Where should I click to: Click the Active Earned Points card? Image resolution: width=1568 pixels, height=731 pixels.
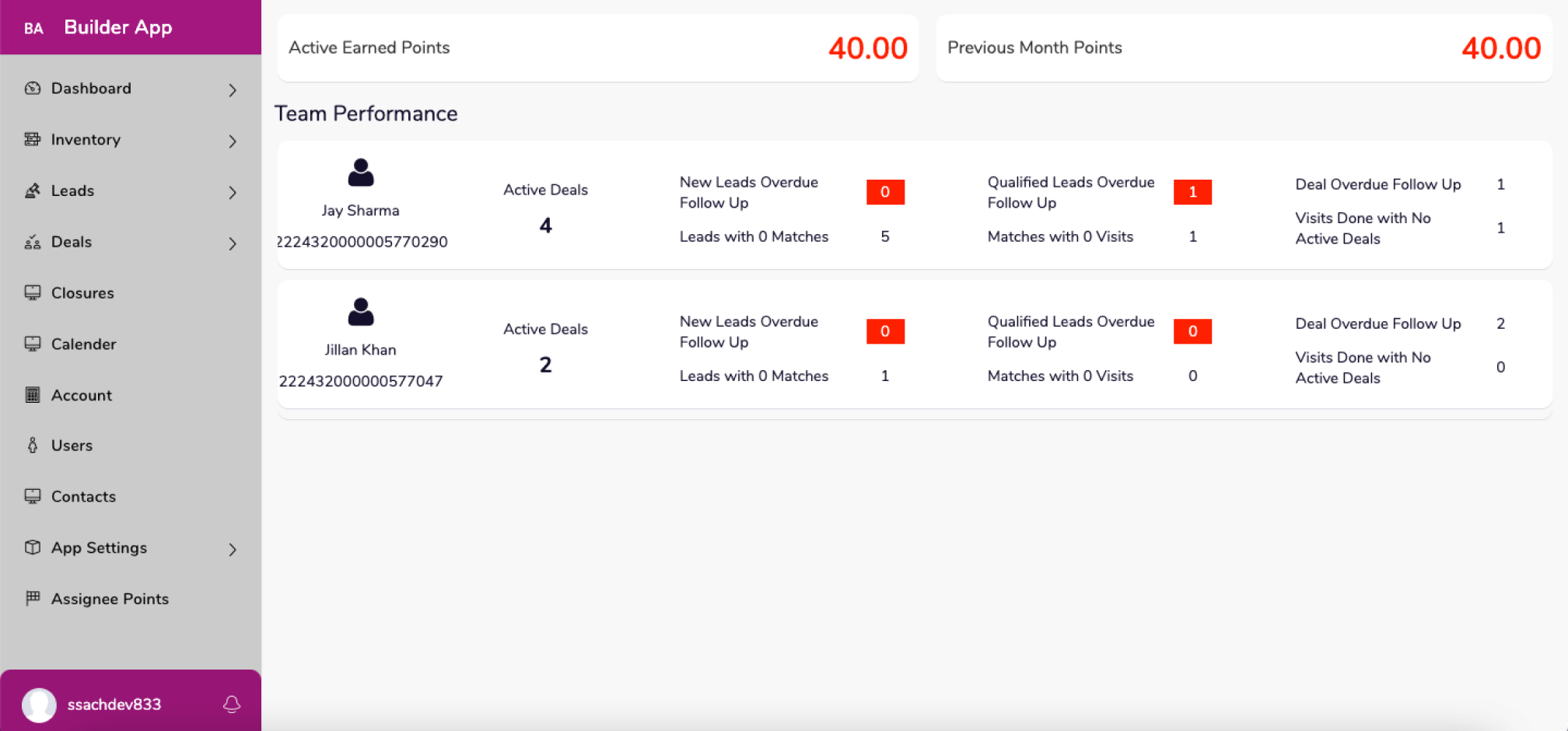598,48
